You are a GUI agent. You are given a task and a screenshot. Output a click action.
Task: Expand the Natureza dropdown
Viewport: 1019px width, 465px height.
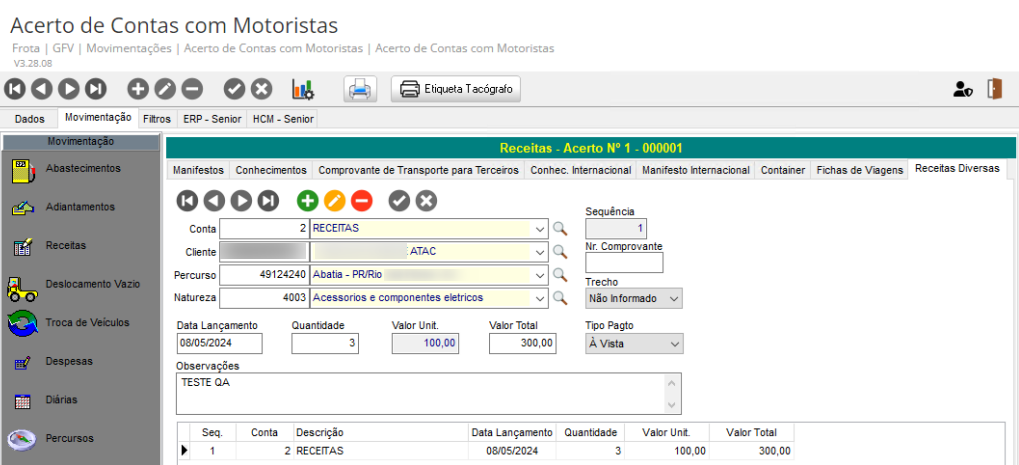539,298
